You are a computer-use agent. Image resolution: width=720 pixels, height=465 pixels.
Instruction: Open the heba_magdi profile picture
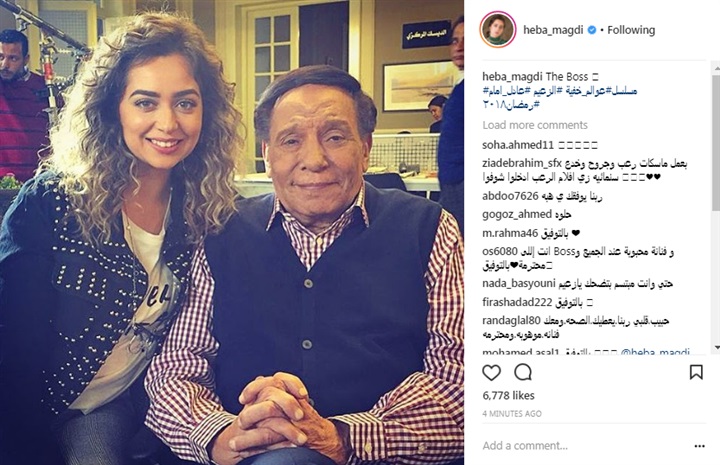498,30
